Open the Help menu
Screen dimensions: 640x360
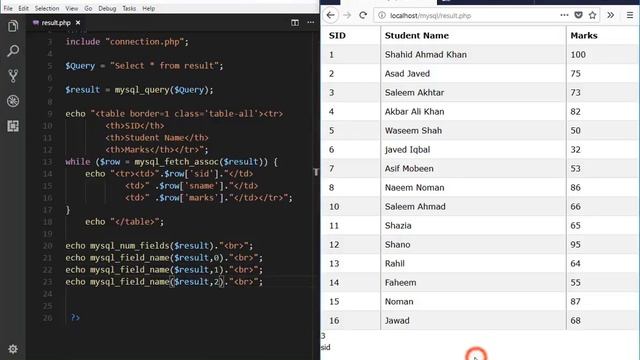click(x=149, y=8)
